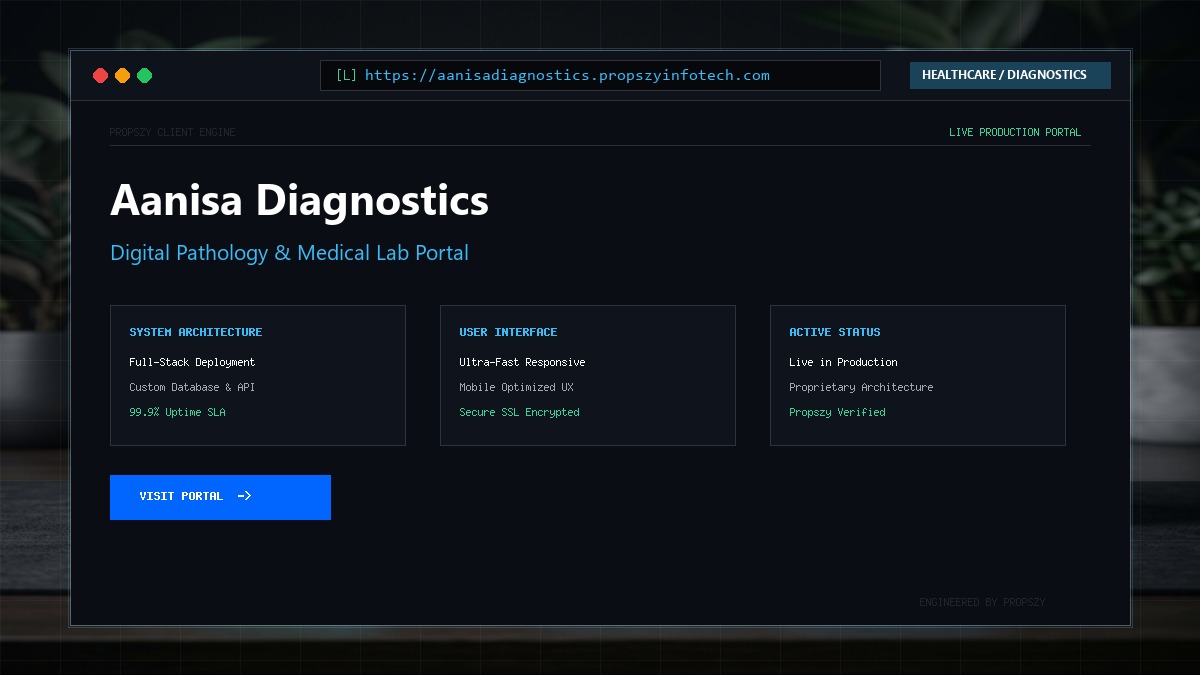Click the red window dot
This screenshot has width=1200, height=675.
click(100, 75)
